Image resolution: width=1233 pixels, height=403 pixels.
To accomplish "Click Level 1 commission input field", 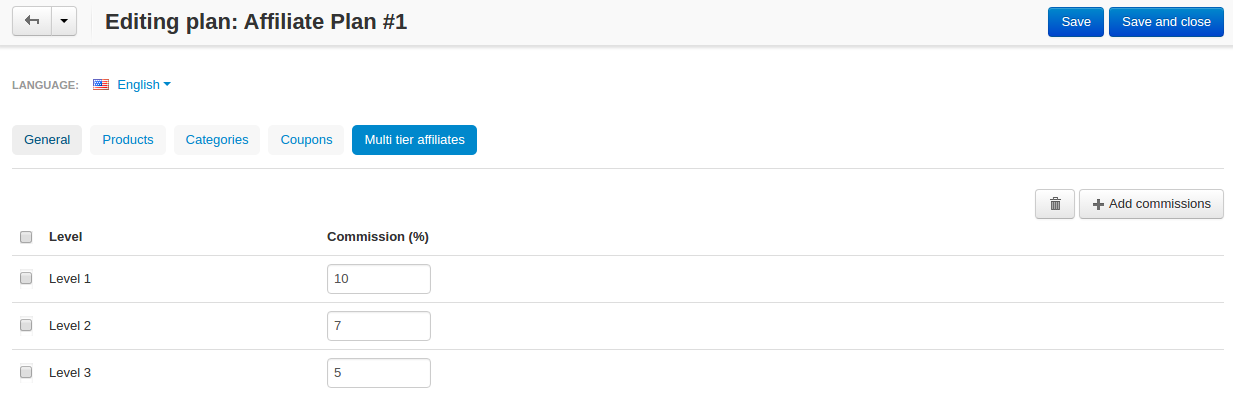I will click(379, 279).
